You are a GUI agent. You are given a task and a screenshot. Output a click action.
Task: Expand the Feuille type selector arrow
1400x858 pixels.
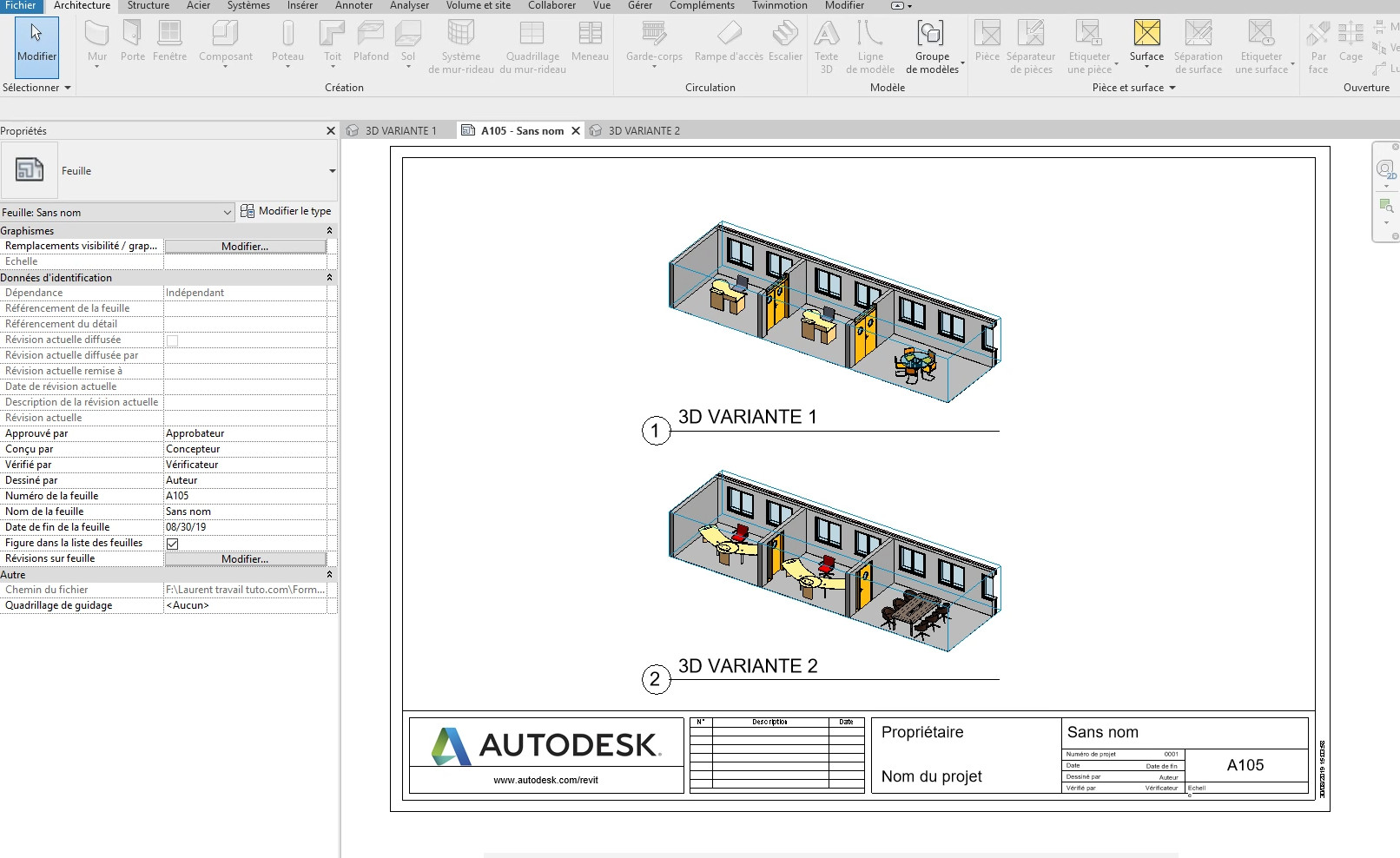pyautogui.click(x=332, y=171)
